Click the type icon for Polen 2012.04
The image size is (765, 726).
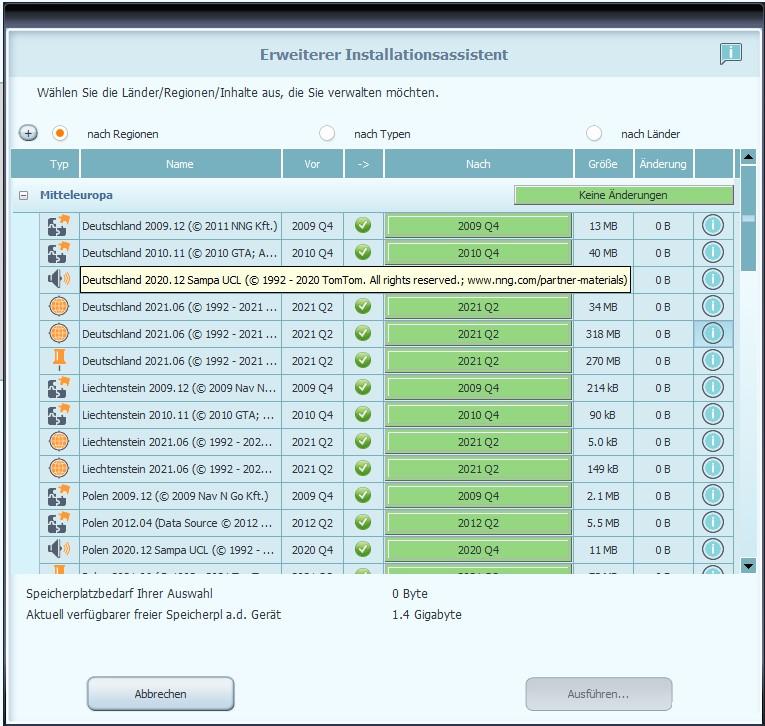[59, 523]
